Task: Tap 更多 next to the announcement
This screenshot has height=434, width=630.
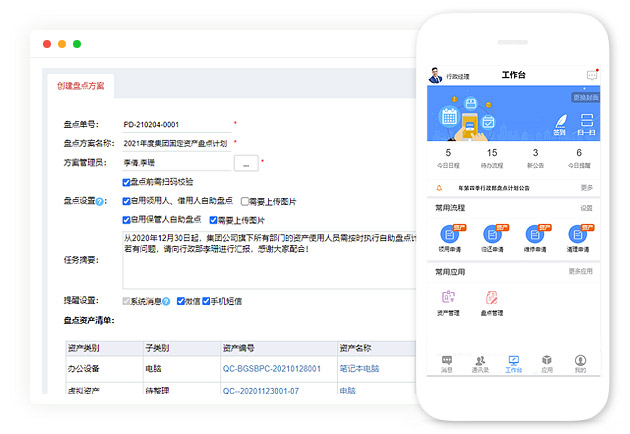Action: tap(587, 188)
